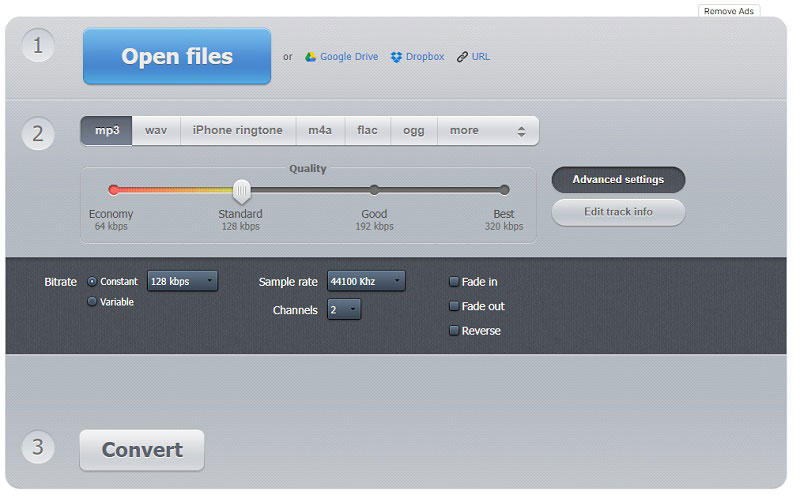The image size is (800, 502).
Task: Set quality to Best 320 kbps point
Action: pos(504,190)
